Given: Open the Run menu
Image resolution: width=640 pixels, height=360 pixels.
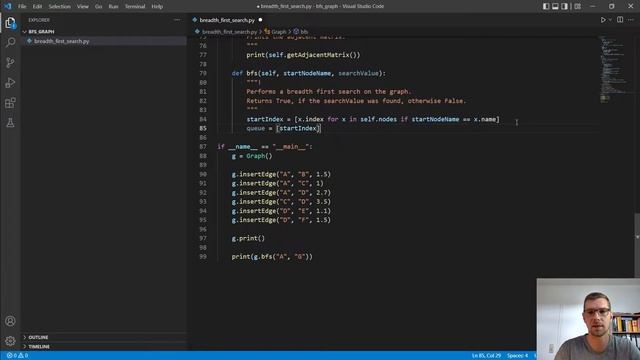Looking at the screenshot, I should click(x=113, y=6).
